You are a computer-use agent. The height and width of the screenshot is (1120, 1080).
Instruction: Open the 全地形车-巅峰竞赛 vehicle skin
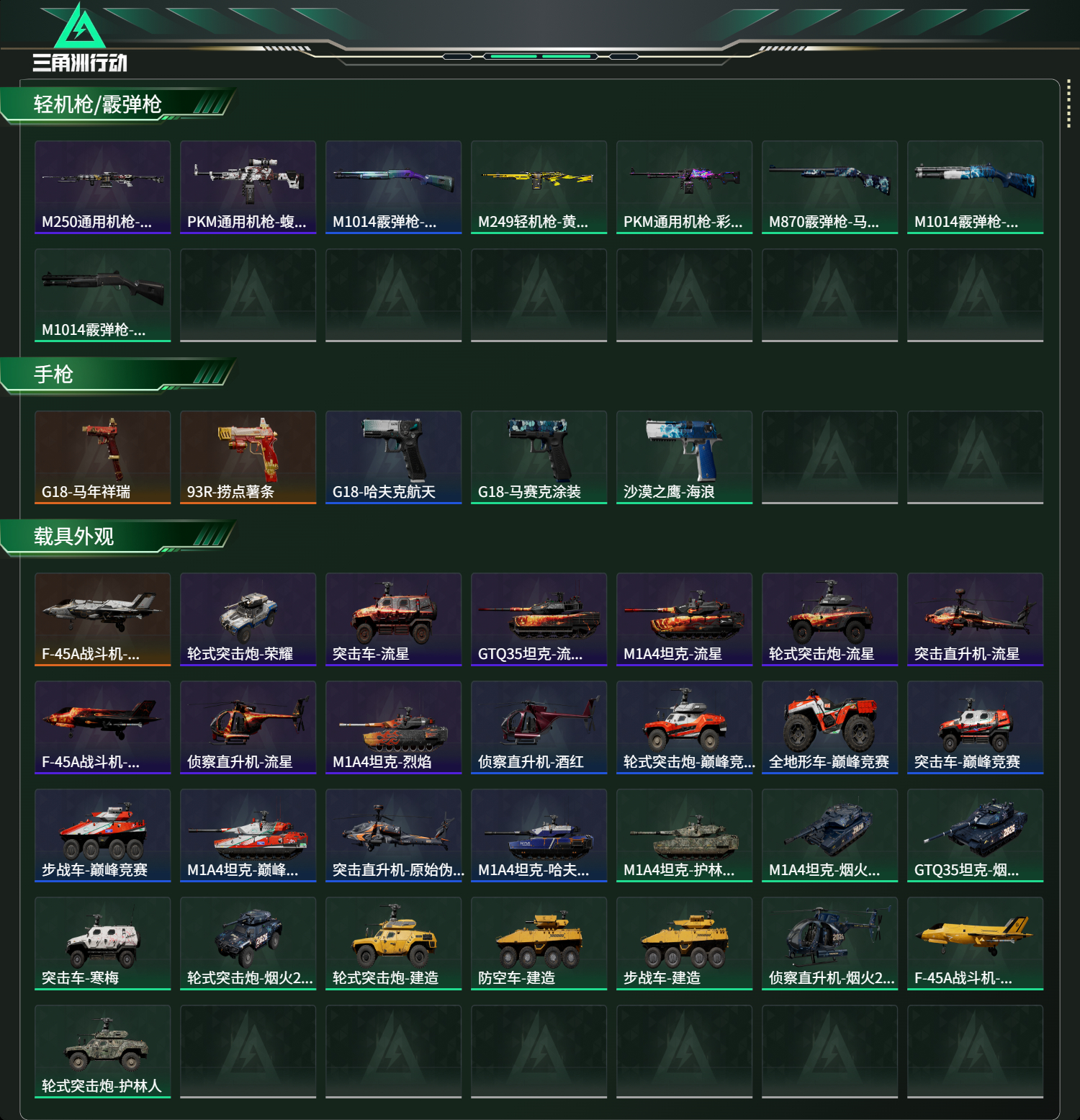point(830,727)
